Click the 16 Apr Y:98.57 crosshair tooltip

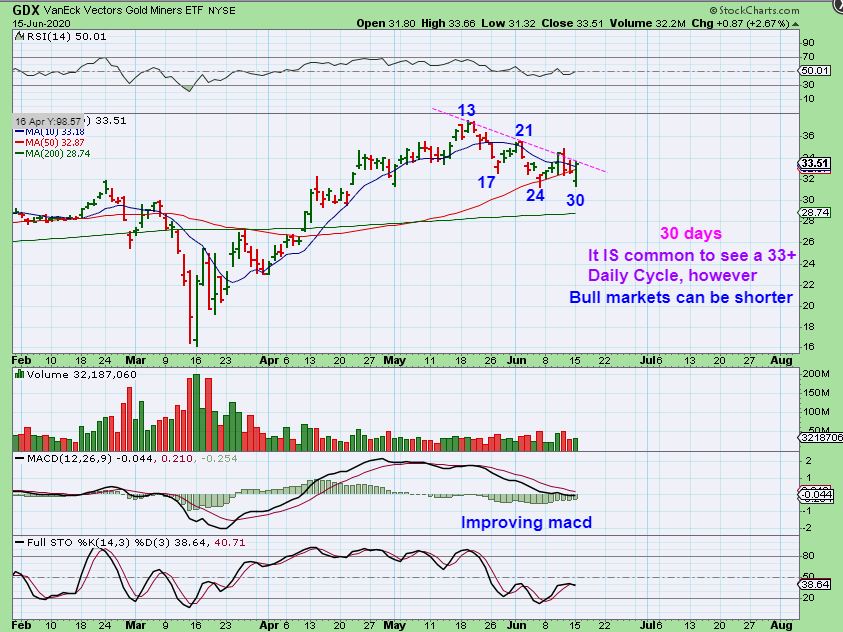pyautogui.click(x=48, y=121)
